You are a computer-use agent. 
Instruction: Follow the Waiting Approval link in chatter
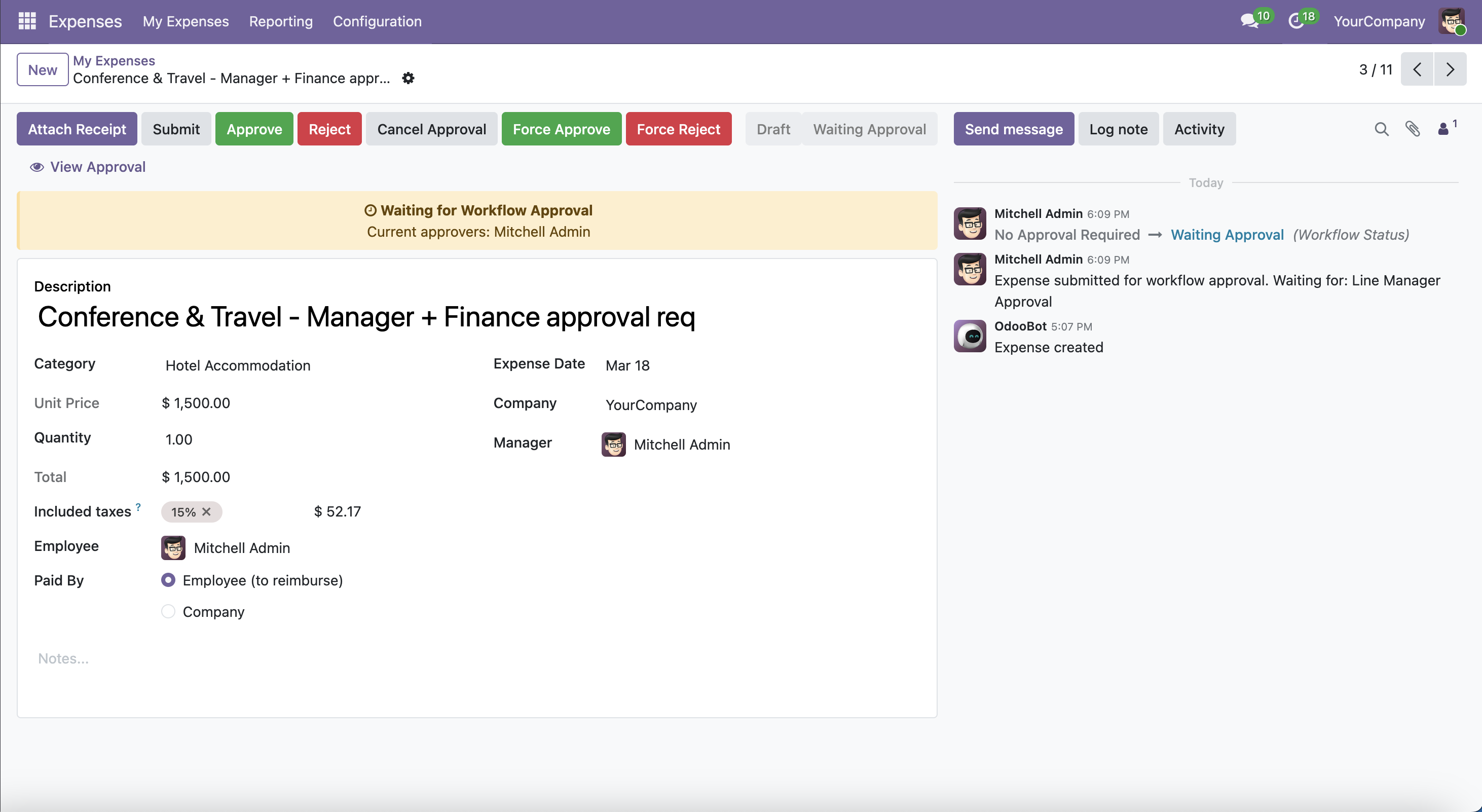[x=1227, y=235]
